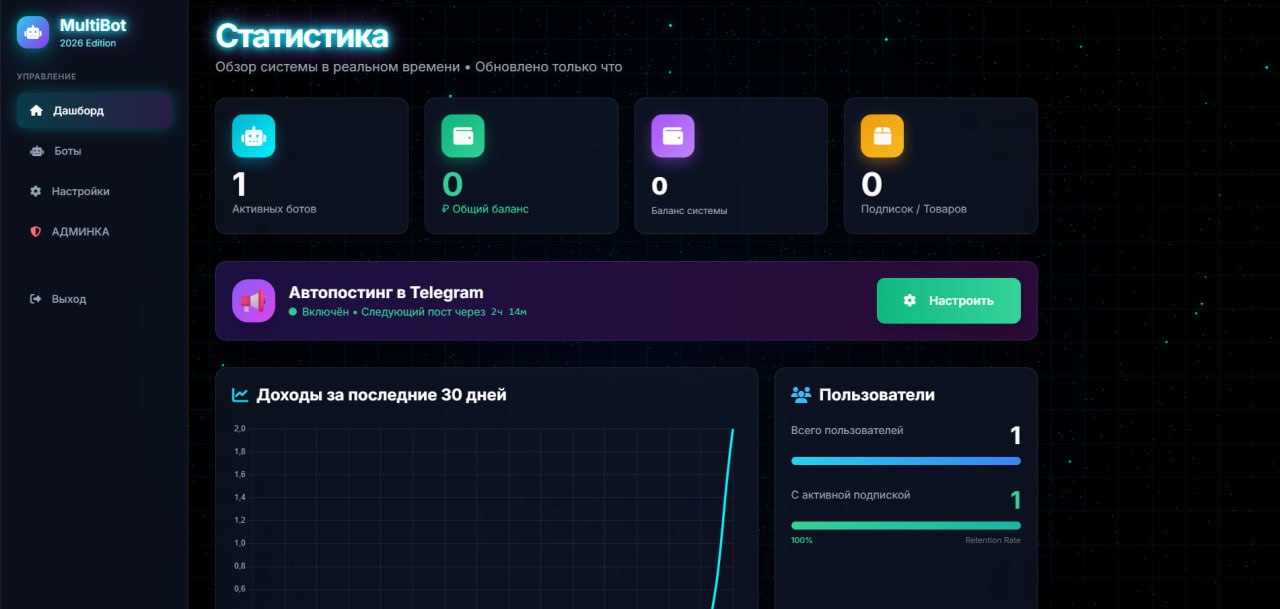This screenshot has height=609, width=1280.
Task: Click the 2026 Edition subtitle
Action: pos(88,43)
